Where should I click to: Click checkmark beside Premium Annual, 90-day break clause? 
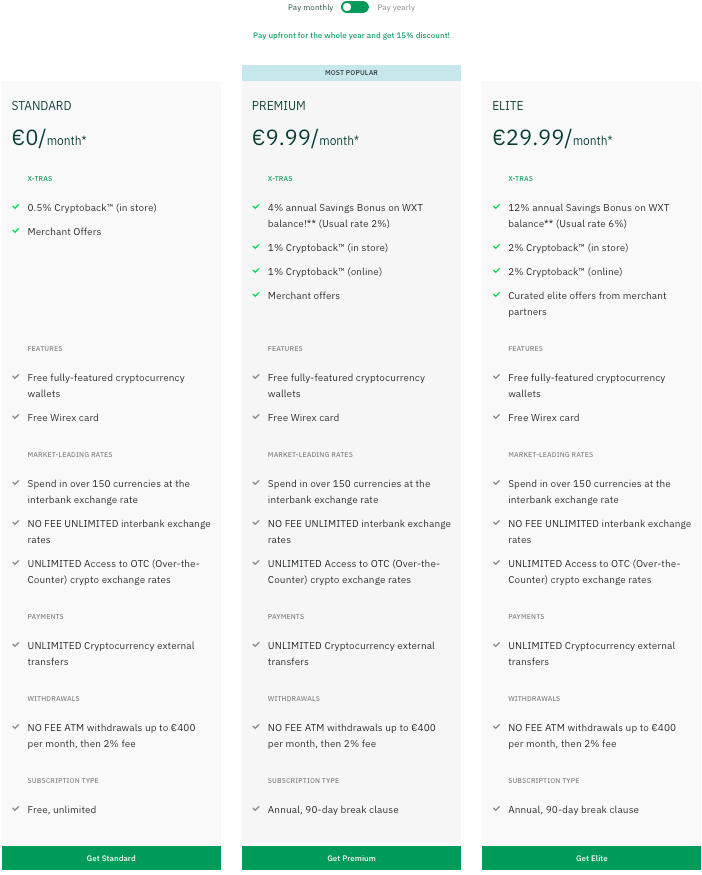[256, 809]
